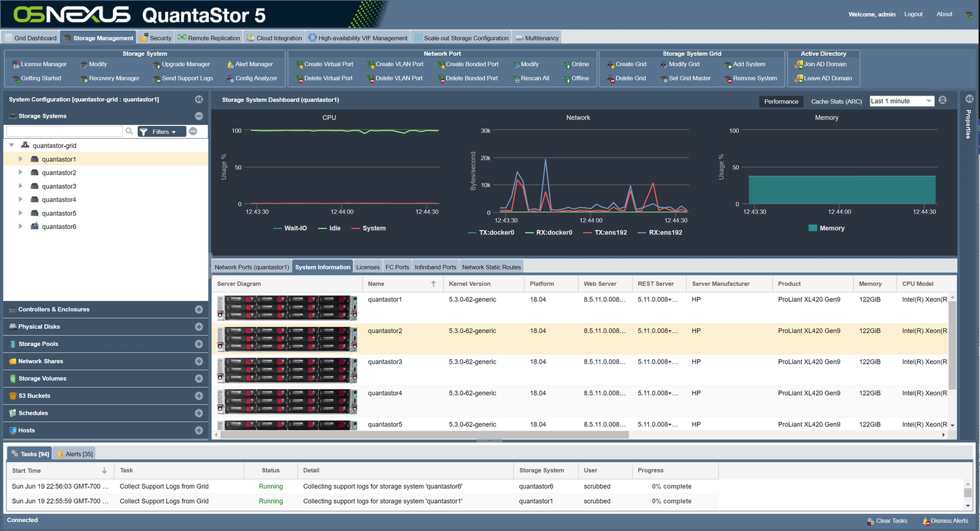Viewport: 980px width, 531px height.
Task: Collapse the quantastor-grid tree node
Action: click(x=11, y=145)
